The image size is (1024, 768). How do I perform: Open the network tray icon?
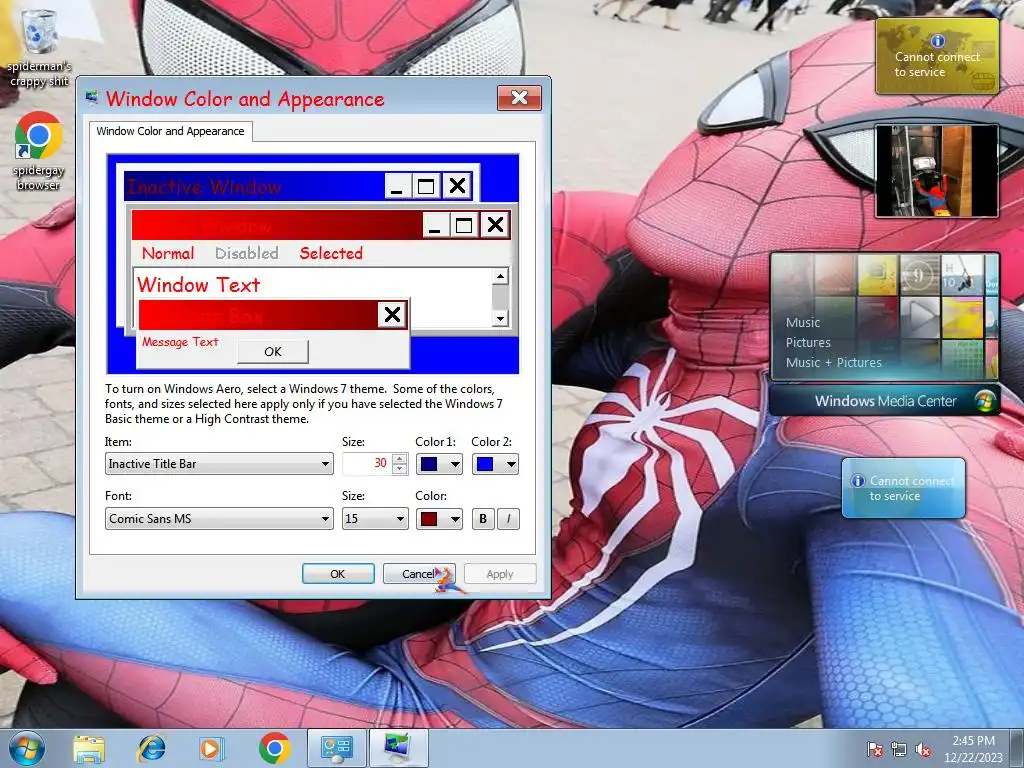899,749
